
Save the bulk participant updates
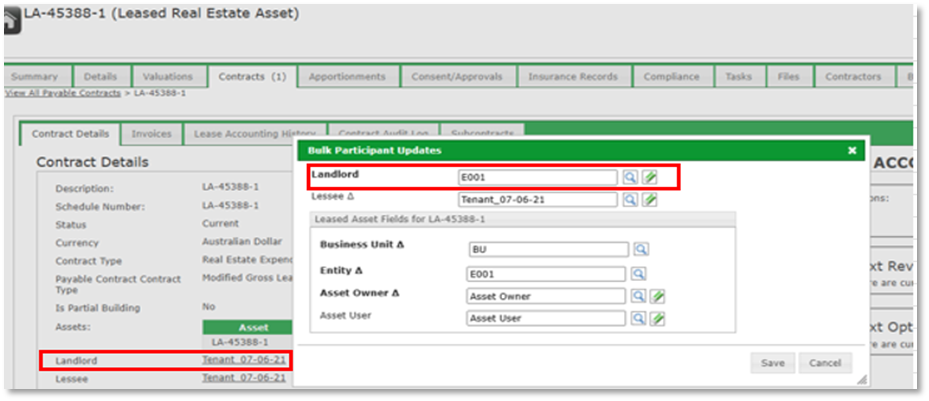tap(773, 363)
